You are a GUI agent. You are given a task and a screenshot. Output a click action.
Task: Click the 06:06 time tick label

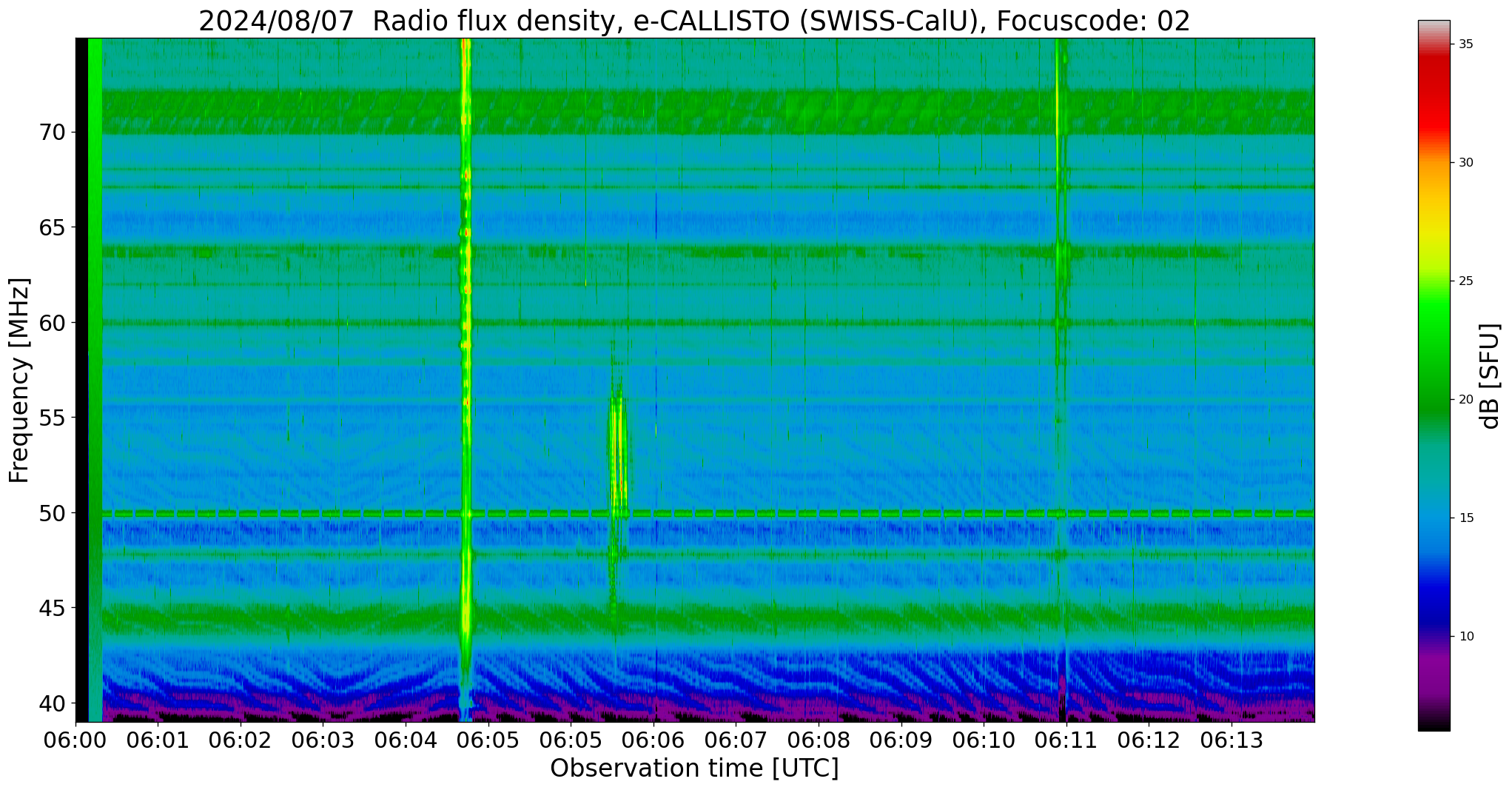[x=653, y=740]
